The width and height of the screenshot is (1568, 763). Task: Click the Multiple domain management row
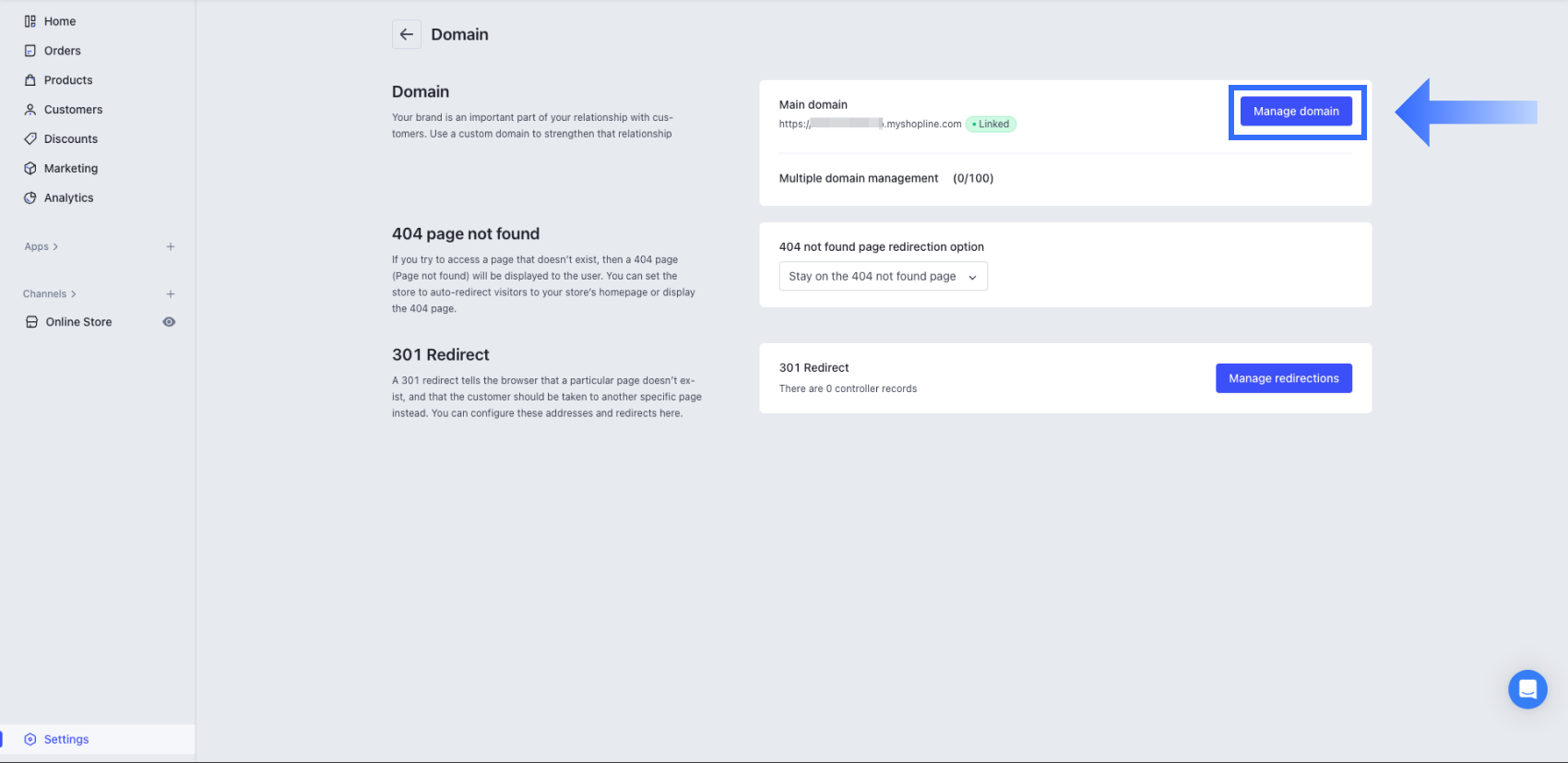click(x=1065, y=178)
